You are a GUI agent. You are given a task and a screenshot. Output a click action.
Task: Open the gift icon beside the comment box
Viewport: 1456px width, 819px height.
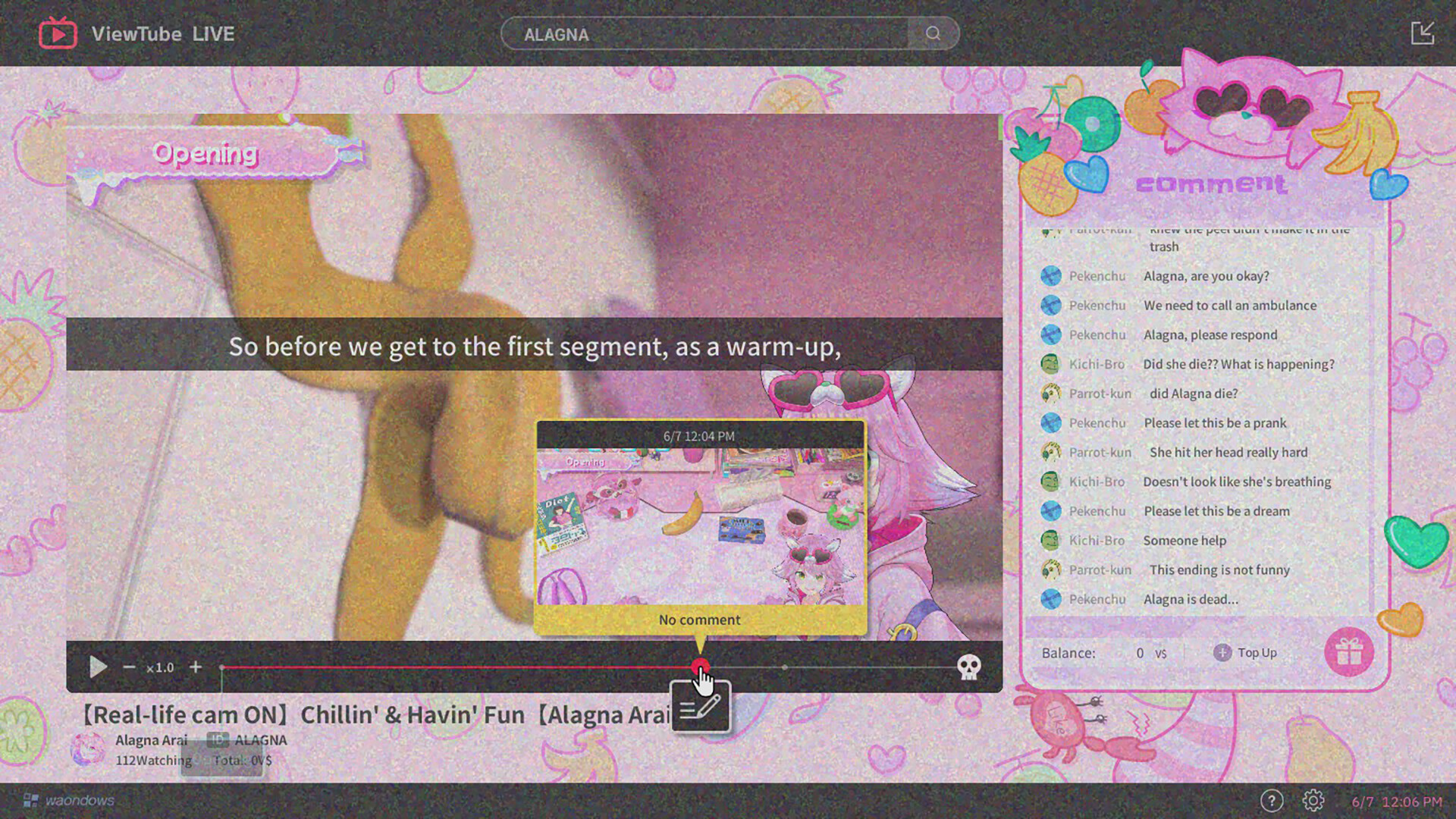click(1350, 652)
